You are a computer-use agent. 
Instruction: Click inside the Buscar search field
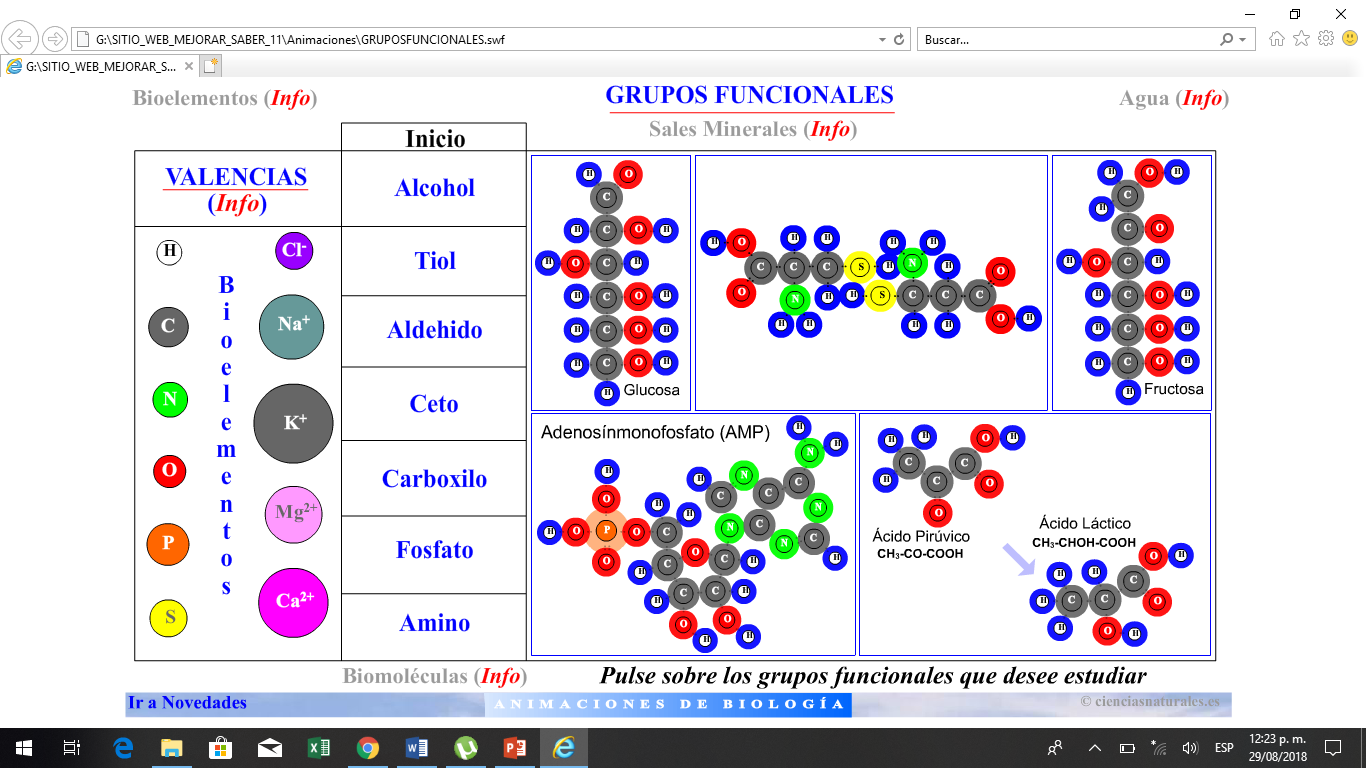pos(1065,40)
